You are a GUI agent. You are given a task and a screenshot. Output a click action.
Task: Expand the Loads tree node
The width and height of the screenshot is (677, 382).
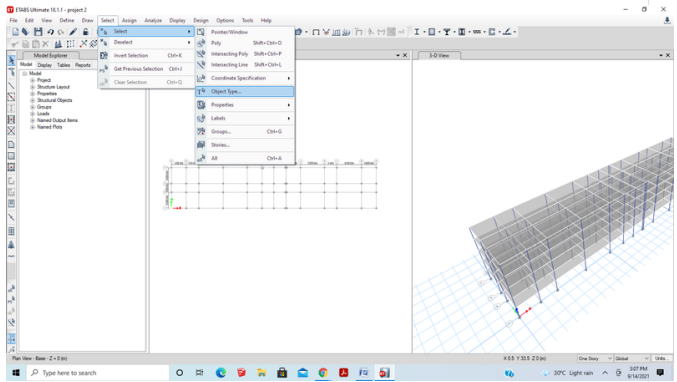[x=32, y=114]
